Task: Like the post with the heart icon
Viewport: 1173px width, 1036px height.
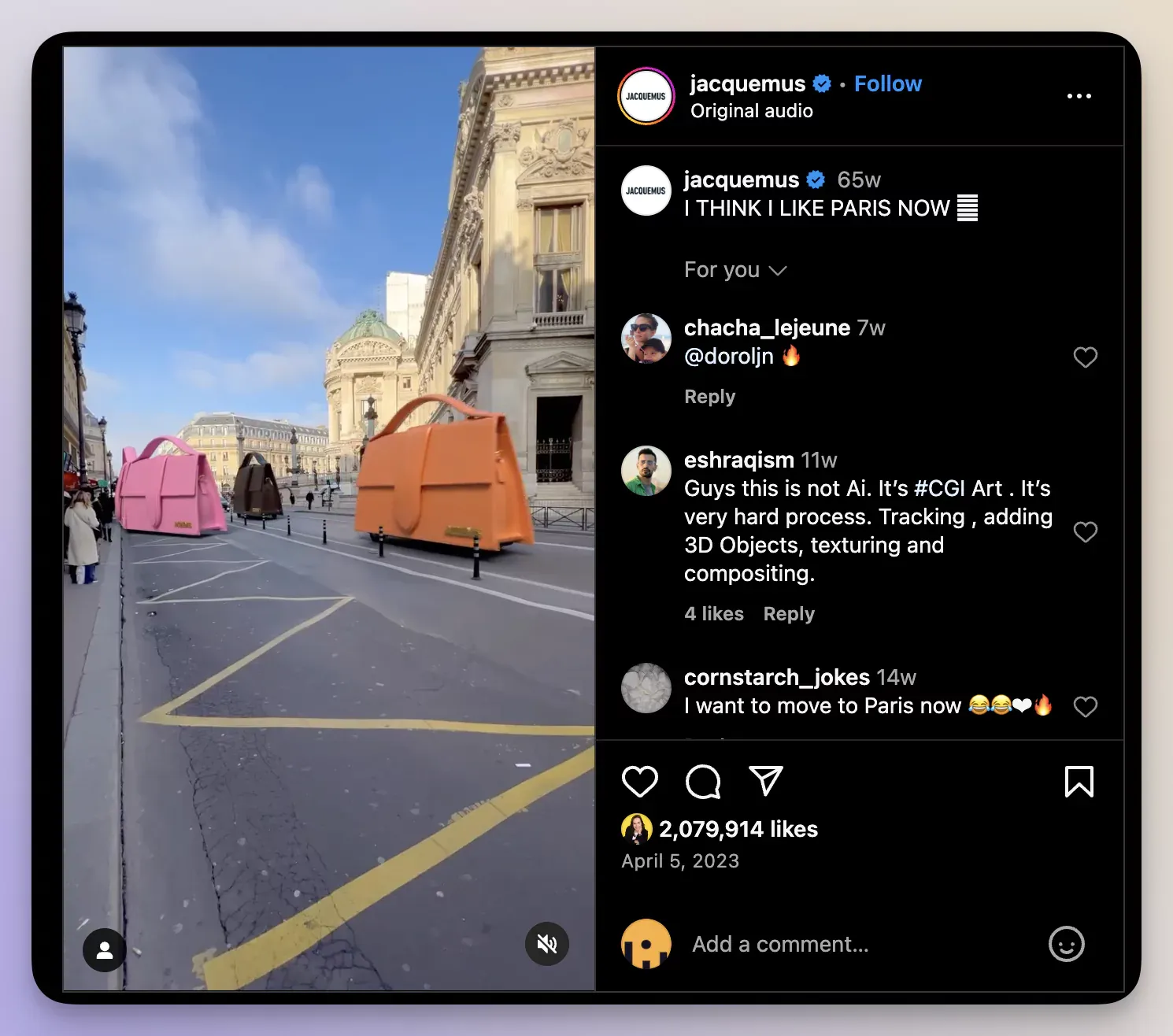Action: click(639, 782)
